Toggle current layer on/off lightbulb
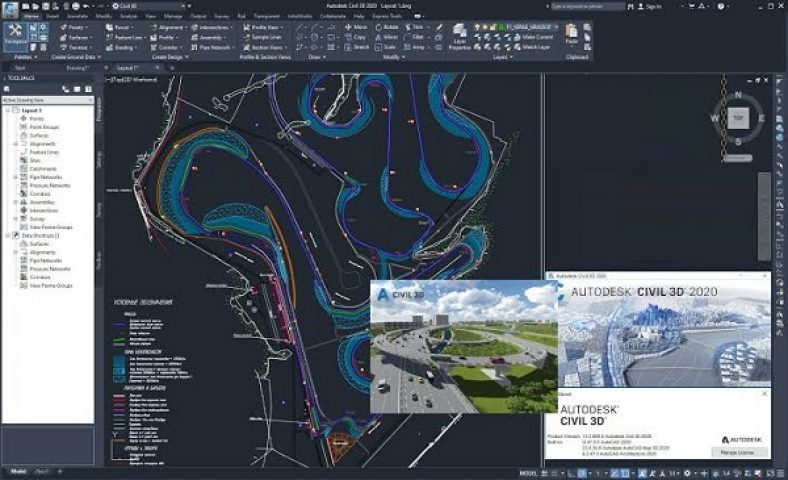The image size is (788, 480). 477,27
